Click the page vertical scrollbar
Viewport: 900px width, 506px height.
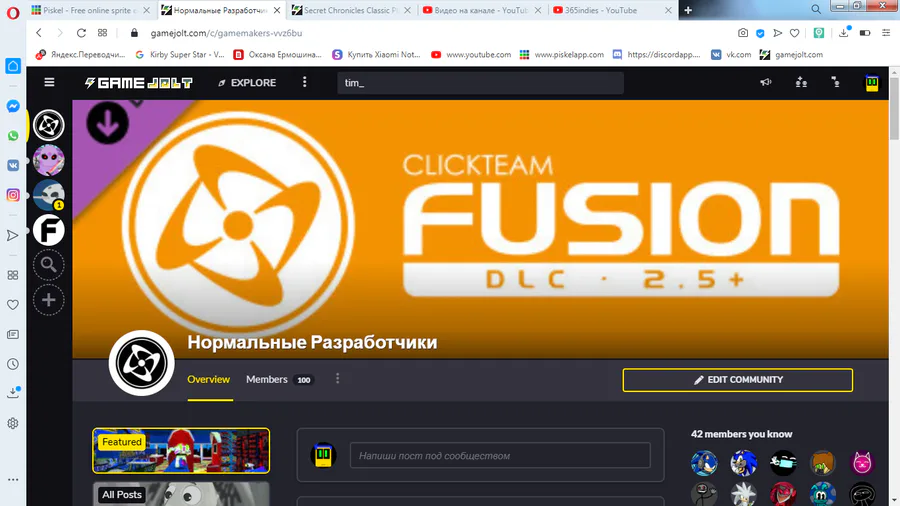894,109
